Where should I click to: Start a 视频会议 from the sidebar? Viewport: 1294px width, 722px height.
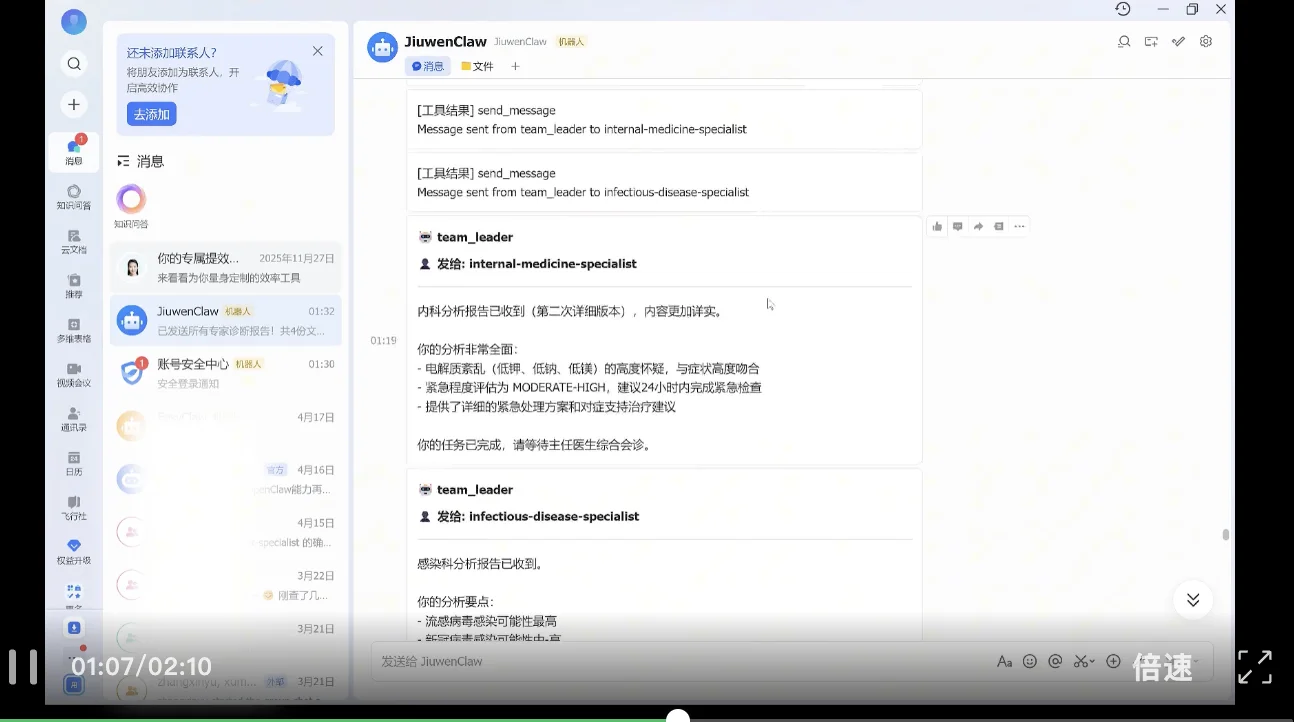pyautogui.click(x=74, y=372)
